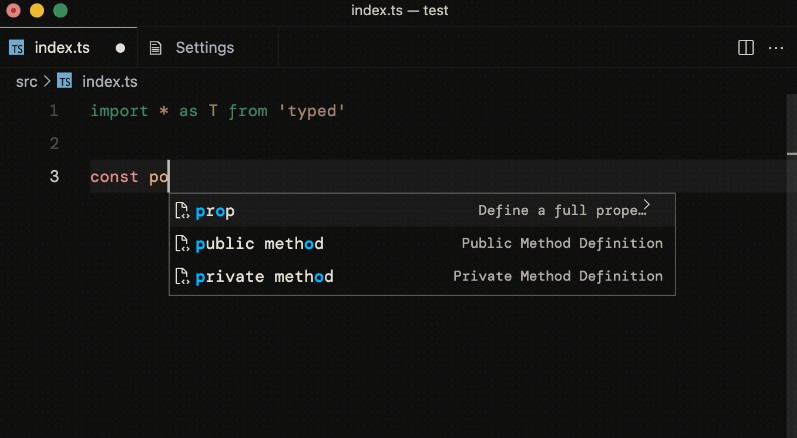This screenshot has height=438, width=797.
Task: Click the green maximize window button
Action: tap(60, 11)
